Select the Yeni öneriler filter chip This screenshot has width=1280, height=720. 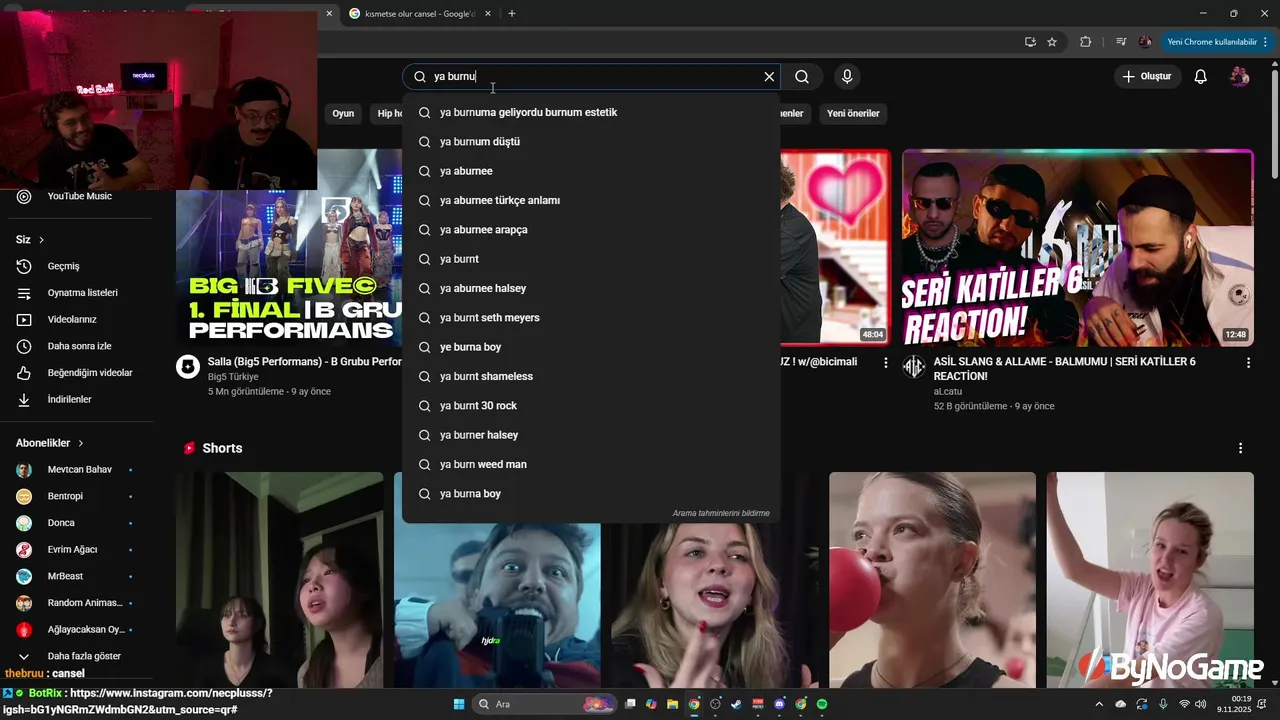[853, 114]
